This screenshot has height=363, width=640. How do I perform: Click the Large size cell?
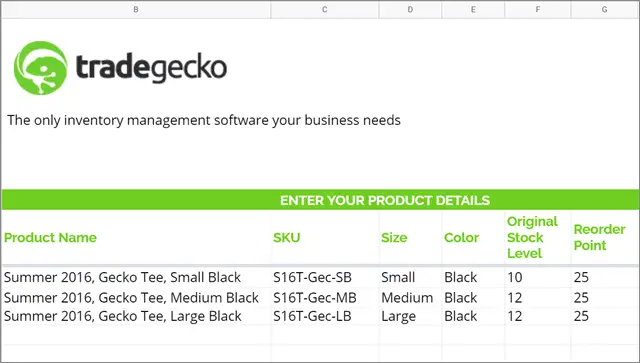pyautogui.click(x=410, y=316)
